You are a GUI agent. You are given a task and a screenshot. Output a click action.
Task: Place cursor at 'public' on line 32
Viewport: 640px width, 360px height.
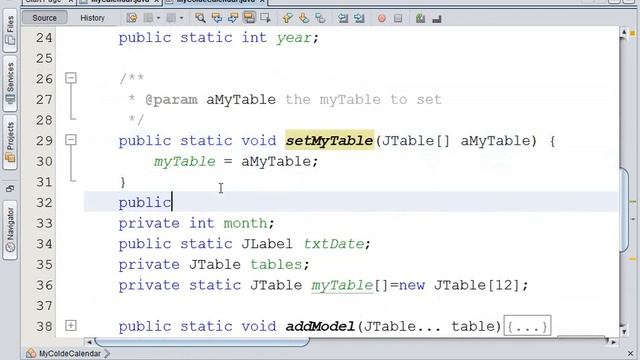point(145,203)
